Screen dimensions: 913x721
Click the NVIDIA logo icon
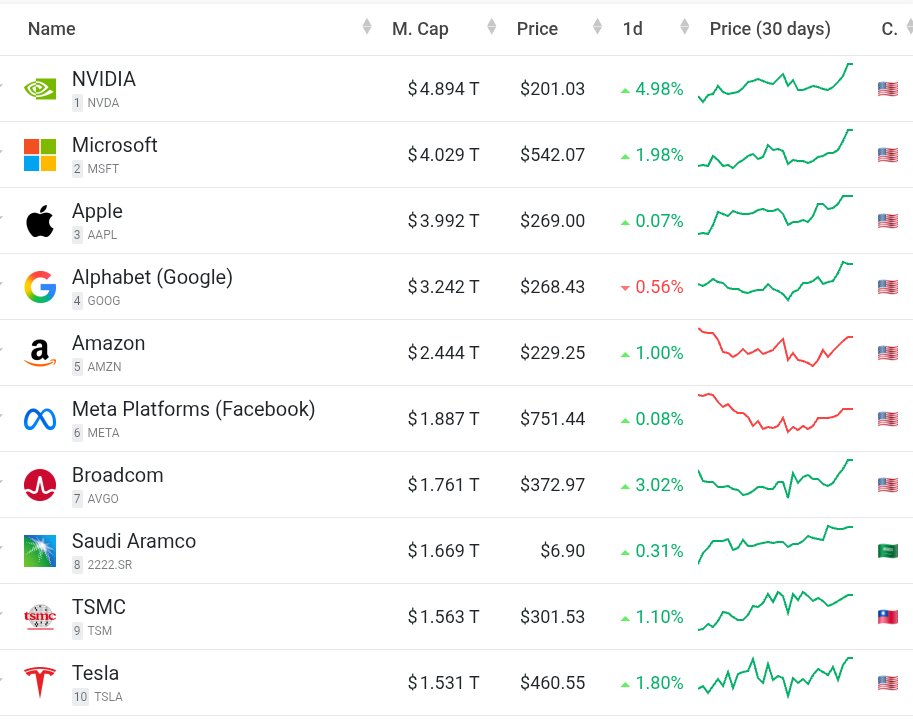click(x=40, y=89)
